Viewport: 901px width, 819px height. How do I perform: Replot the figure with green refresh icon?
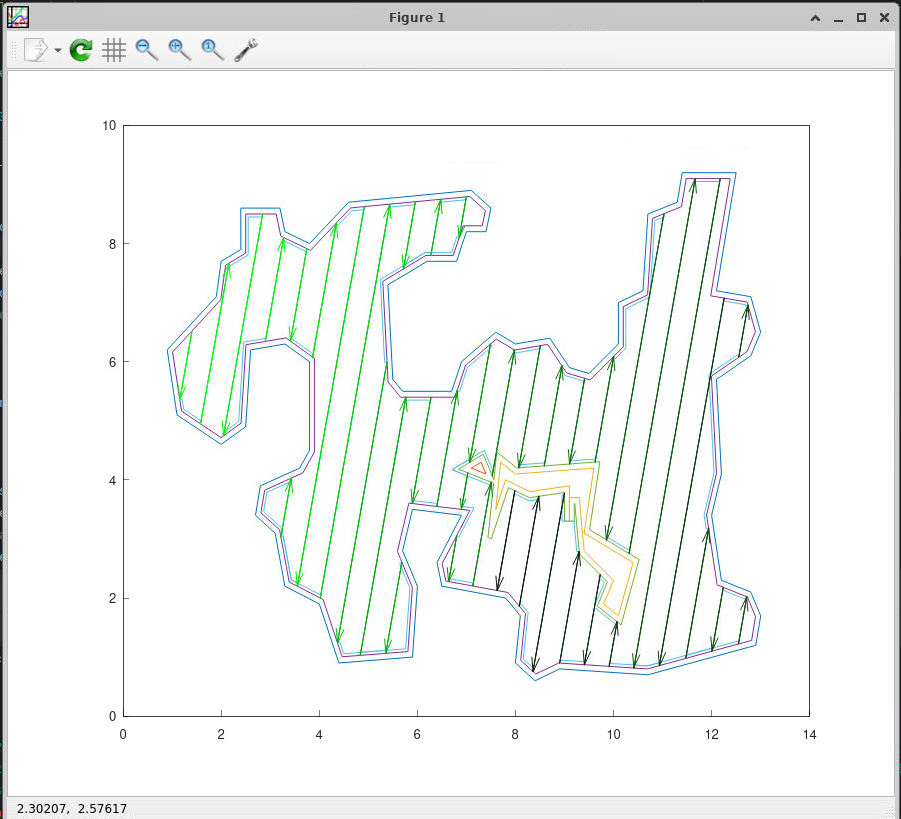pos(81,50)
